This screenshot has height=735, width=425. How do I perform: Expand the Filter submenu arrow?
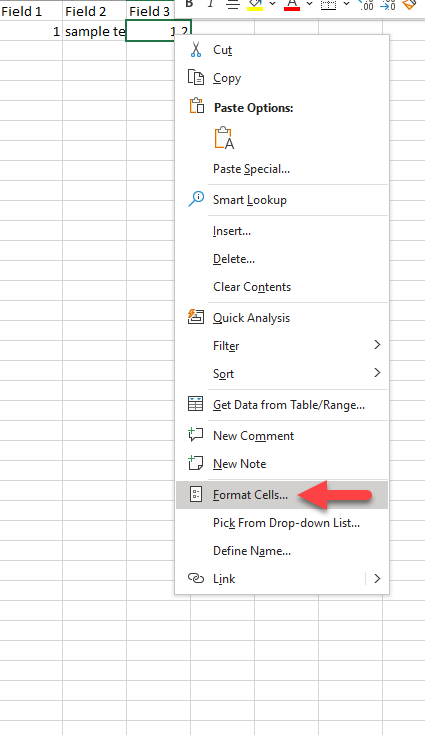377,345
